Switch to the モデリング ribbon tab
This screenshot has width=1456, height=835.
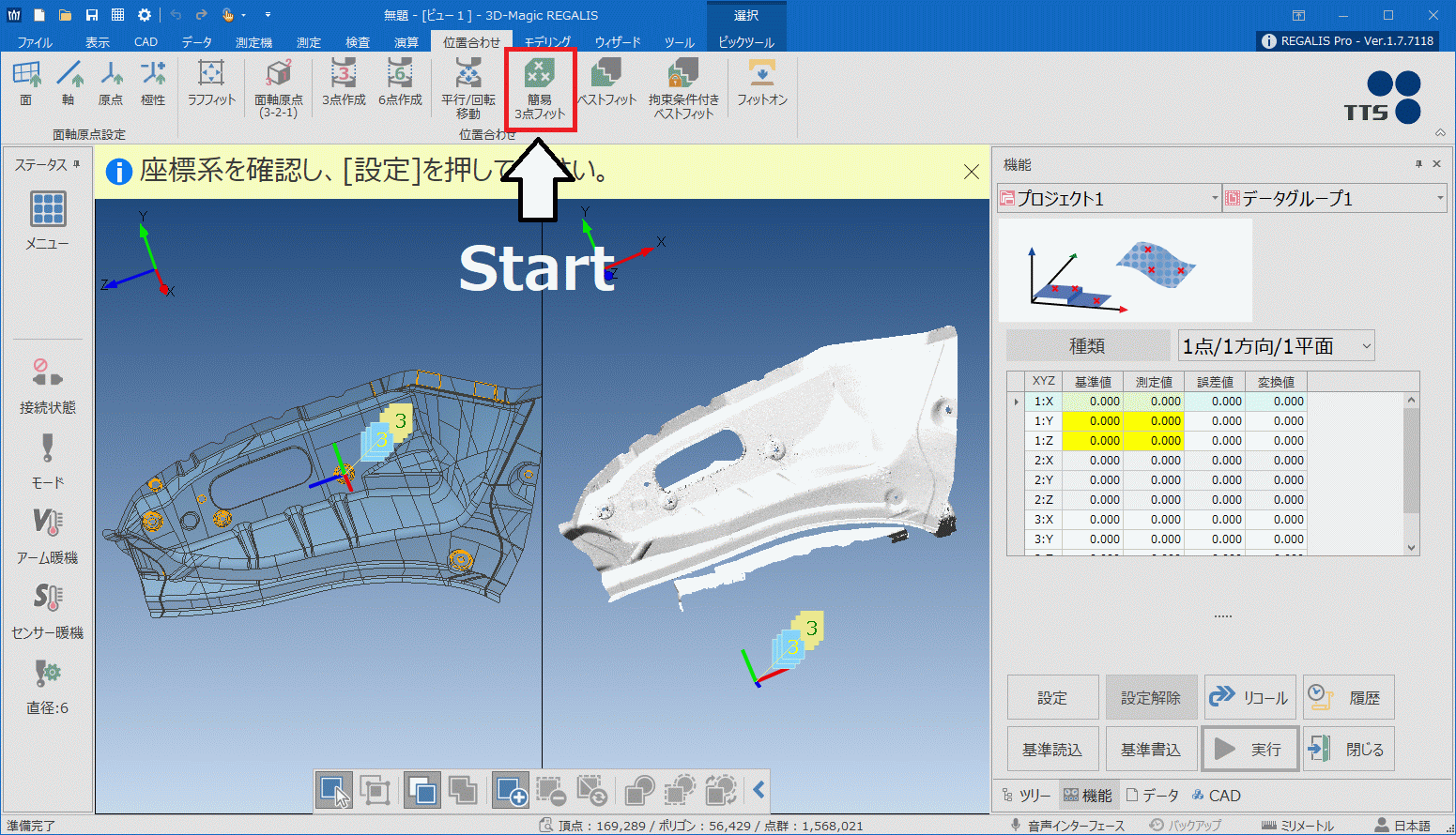click(x=547, y=42)
